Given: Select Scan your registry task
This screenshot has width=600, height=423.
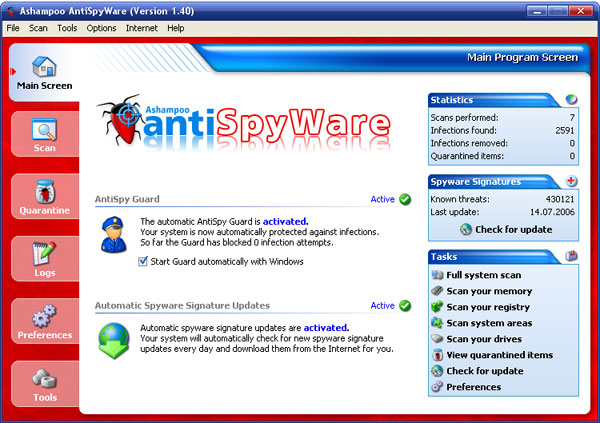Looking at the screenshot, I should coord(489,307).
